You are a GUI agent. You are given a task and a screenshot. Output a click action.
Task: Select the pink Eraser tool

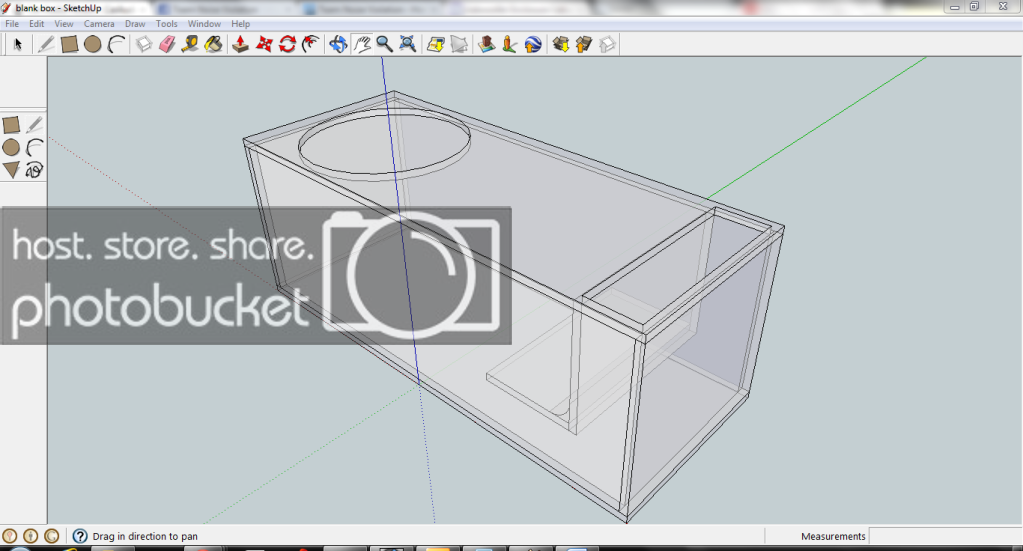coord(167,44)
